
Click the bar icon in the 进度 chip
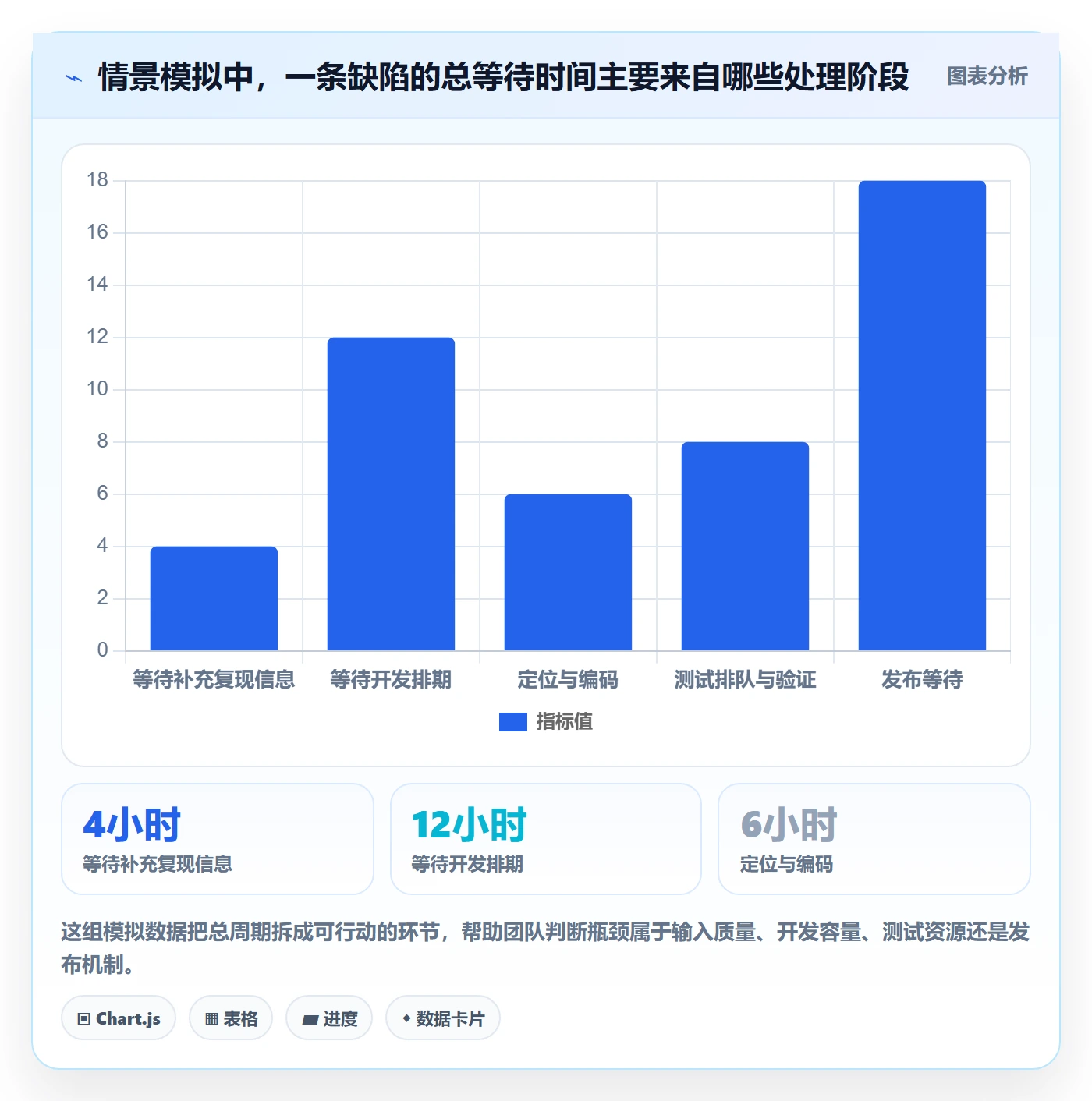[310, 1019]
